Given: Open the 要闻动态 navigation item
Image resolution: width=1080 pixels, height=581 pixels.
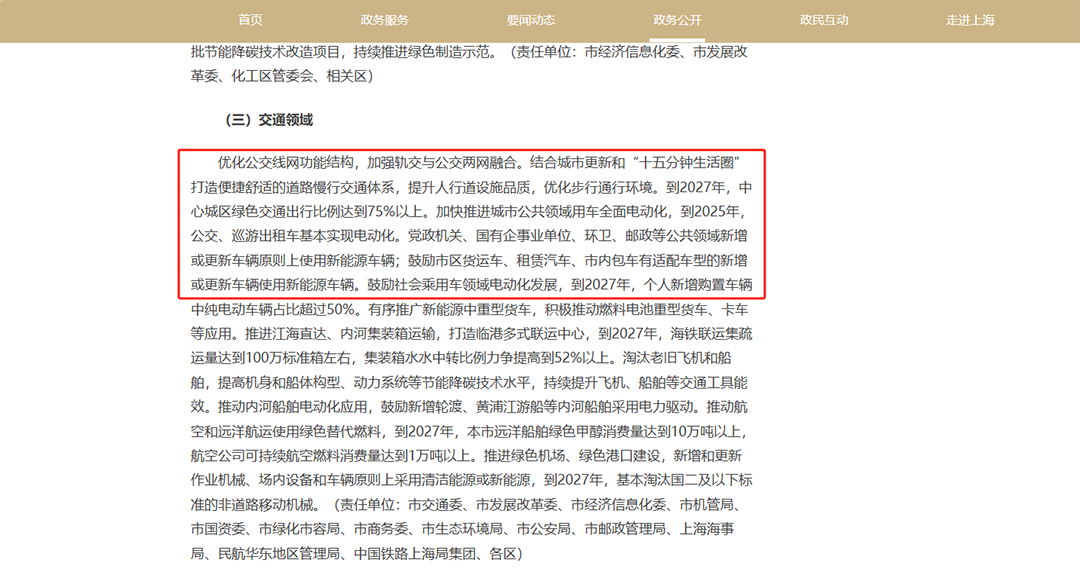Looking at the screenshot, I should [531, 20].
